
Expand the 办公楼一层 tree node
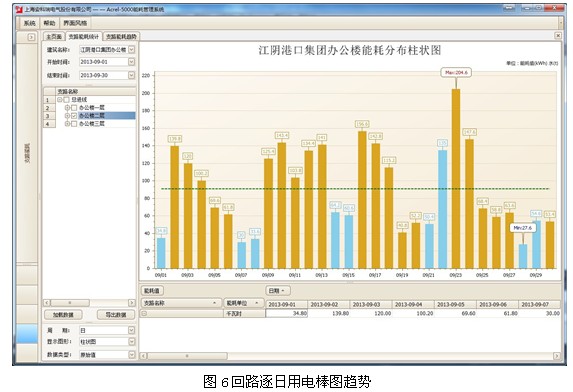point(67,108)
